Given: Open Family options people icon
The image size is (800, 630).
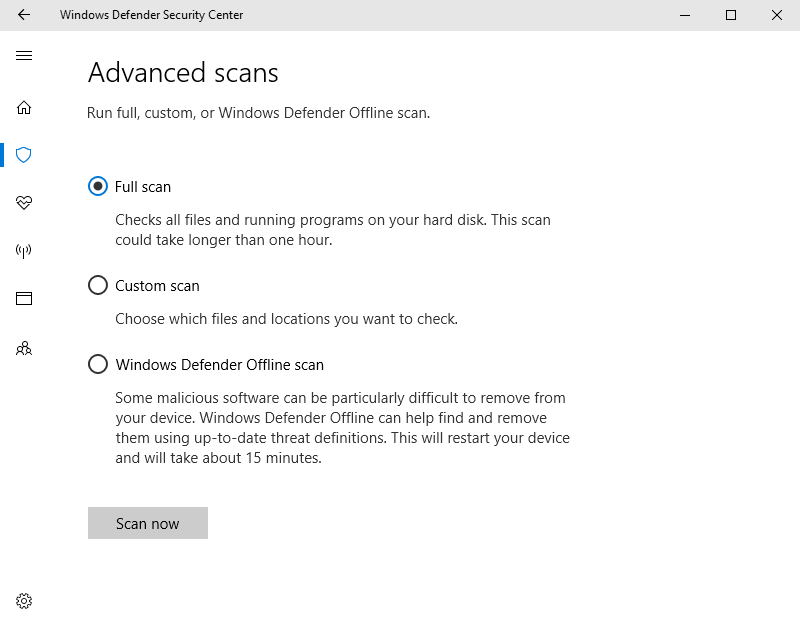Looking at the screenshot, I should click(x=24, y=349).
